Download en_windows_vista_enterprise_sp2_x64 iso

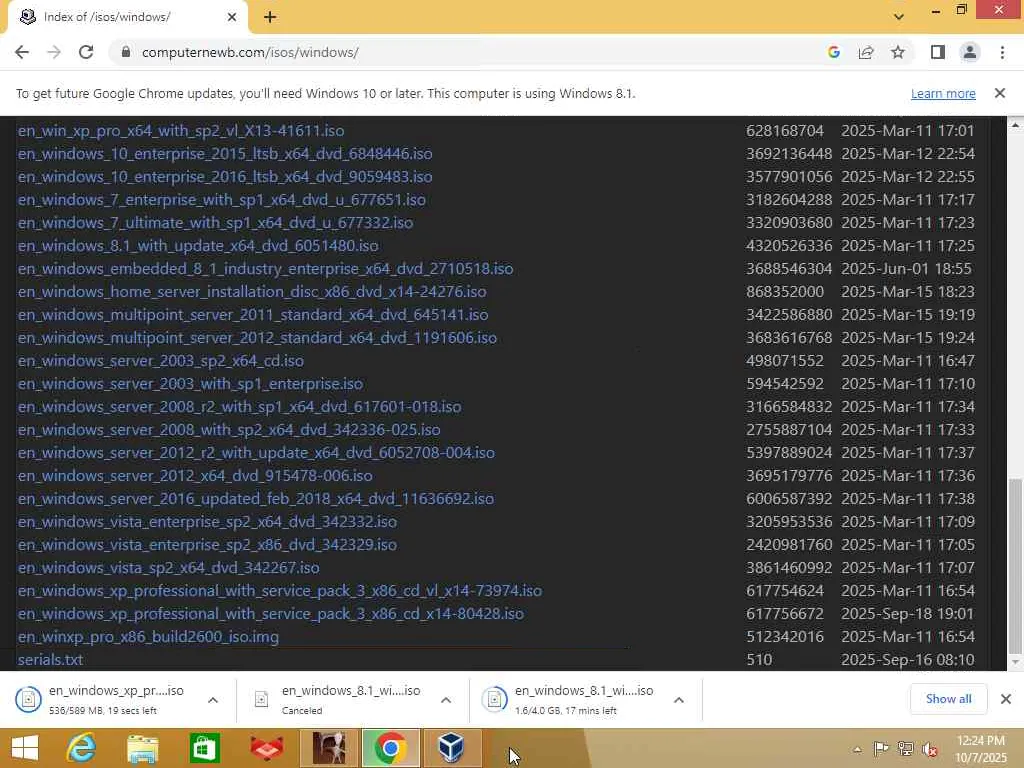[207, 522]
